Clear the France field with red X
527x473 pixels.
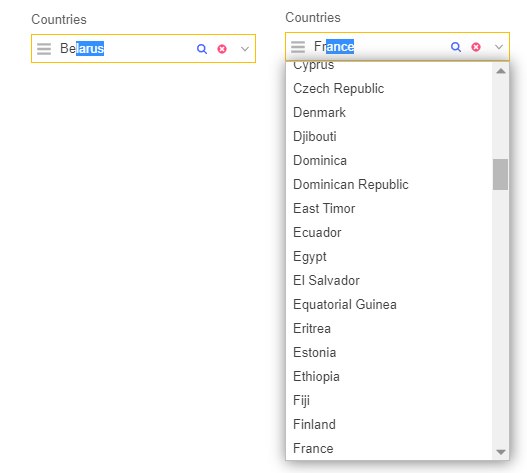[476, 47]
